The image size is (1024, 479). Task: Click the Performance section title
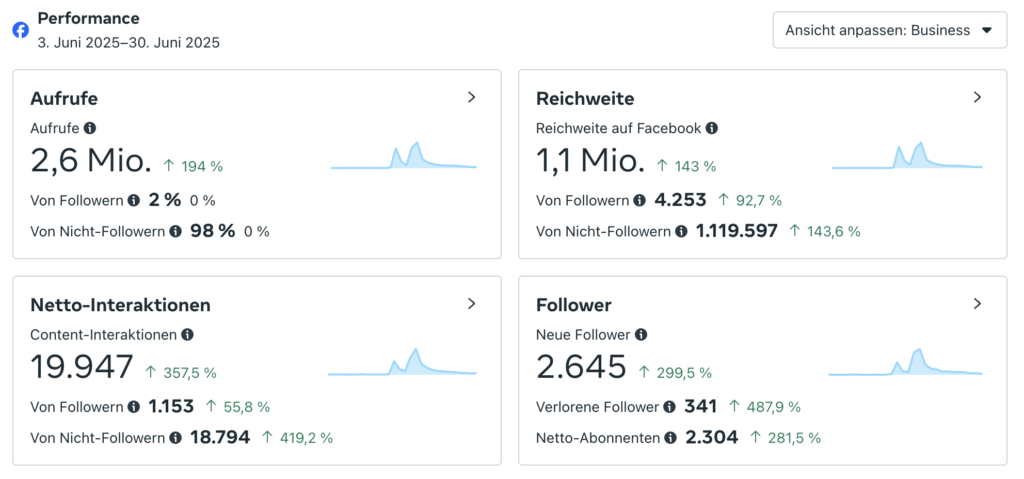(x=88, y=18)
